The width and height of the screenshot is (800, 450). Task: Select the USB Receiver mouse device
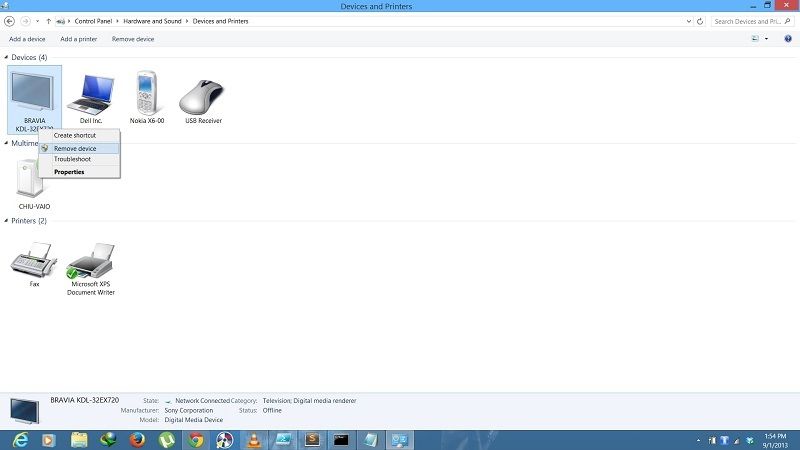click(203, 101)
